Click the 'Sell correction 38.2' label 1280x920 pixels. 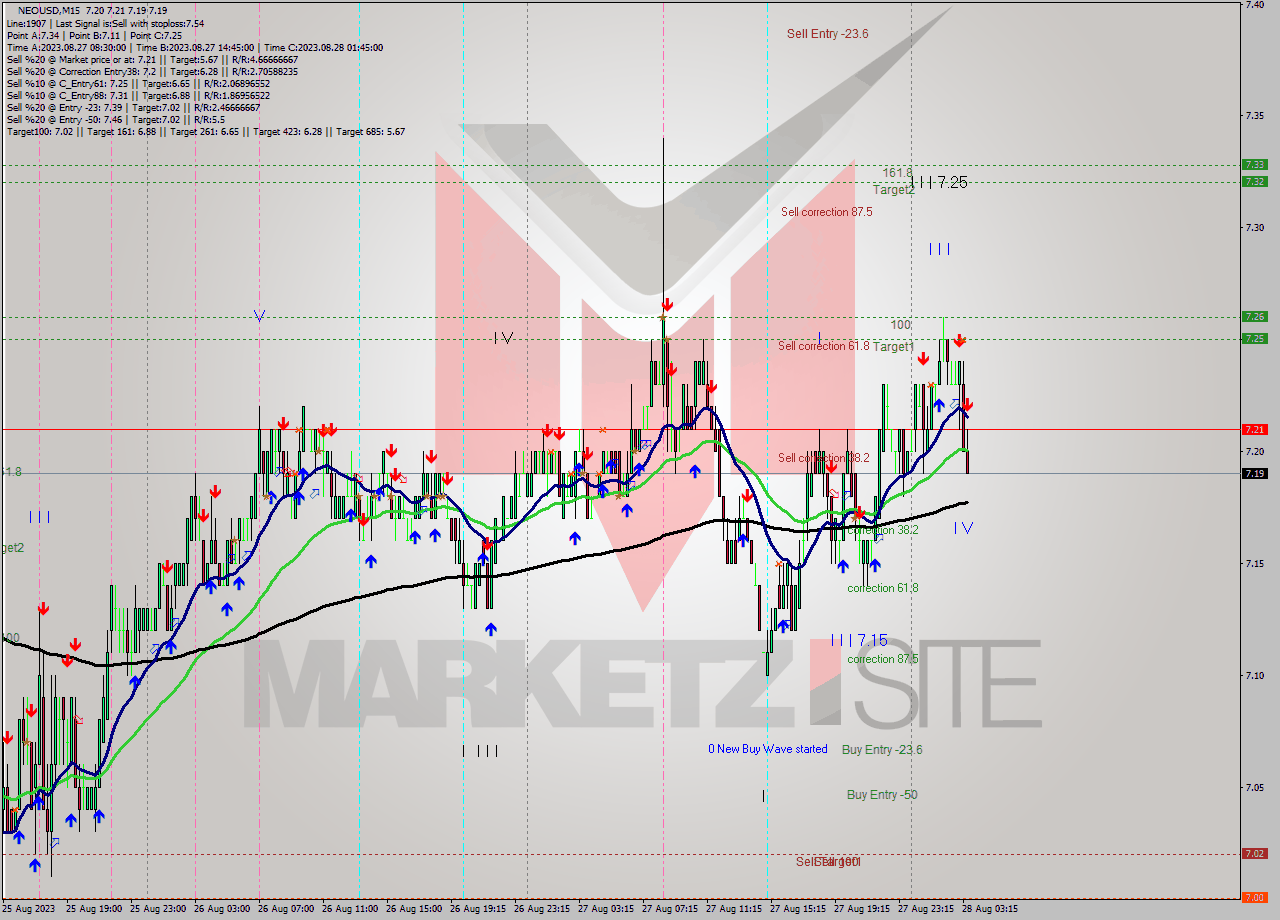(x=824, y=458)
